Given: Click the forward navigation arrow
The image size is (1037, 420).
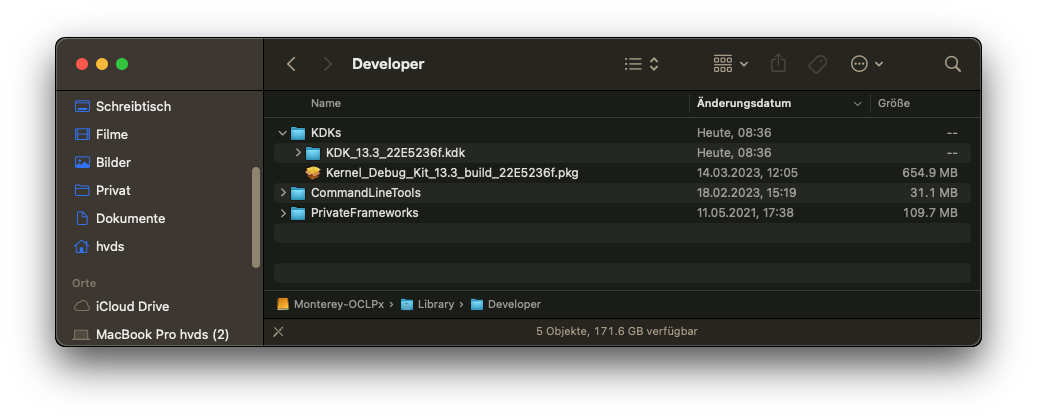Looking at the screenshot, I should (327, 64).
